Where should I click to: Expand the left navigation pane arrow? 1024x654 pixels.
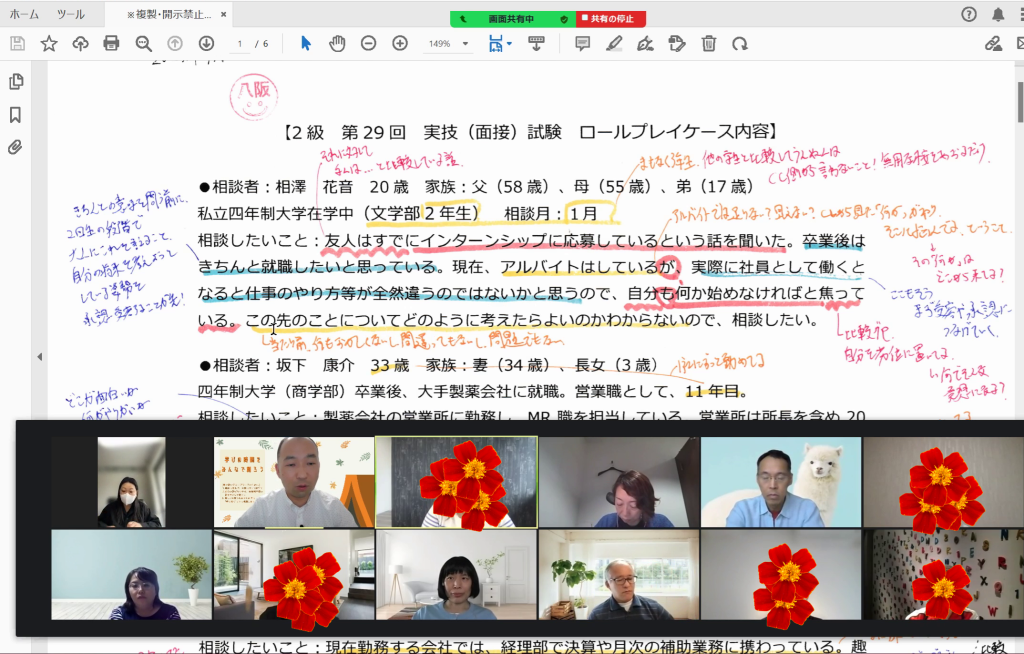coord(39,357)
